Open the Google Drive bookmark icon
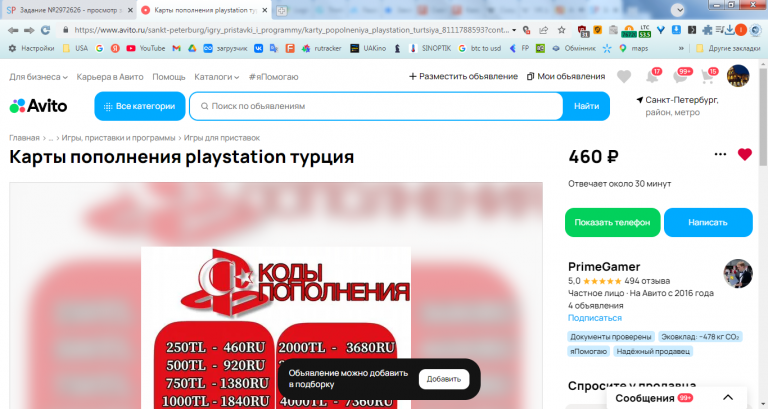Screen dimensions: 768x409 click(x=192, y=48)
